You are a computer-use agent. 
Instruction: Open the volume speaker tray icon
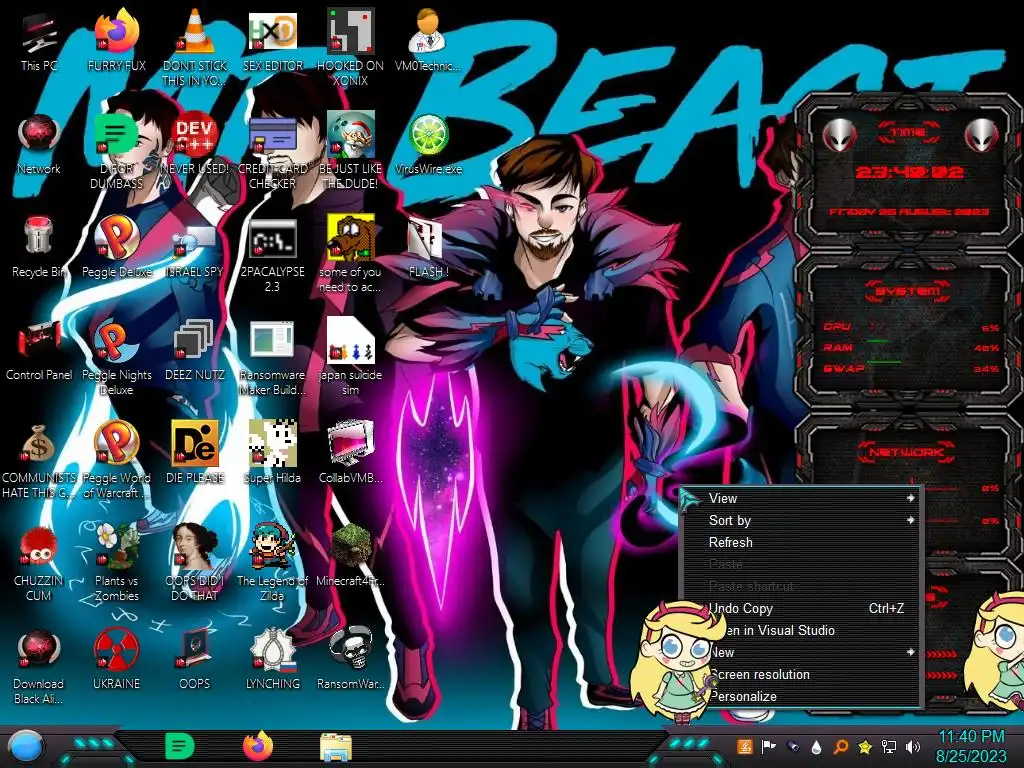pos(913,746)
